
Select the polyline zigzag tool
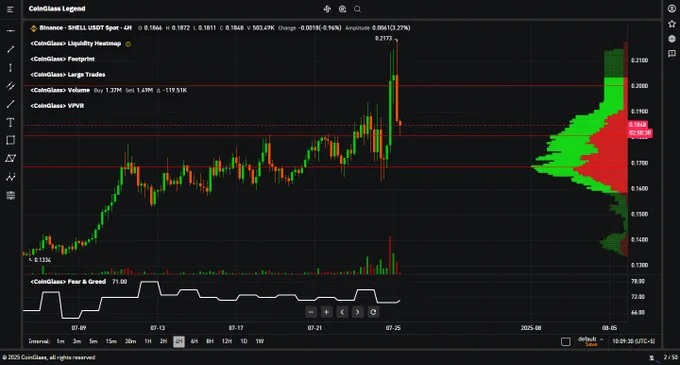tap(10, 177)
